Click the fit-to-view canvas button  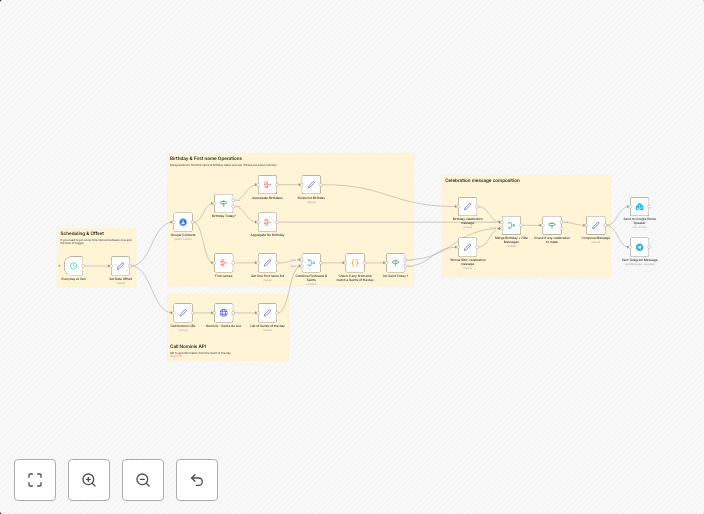[x=35, y=480]
